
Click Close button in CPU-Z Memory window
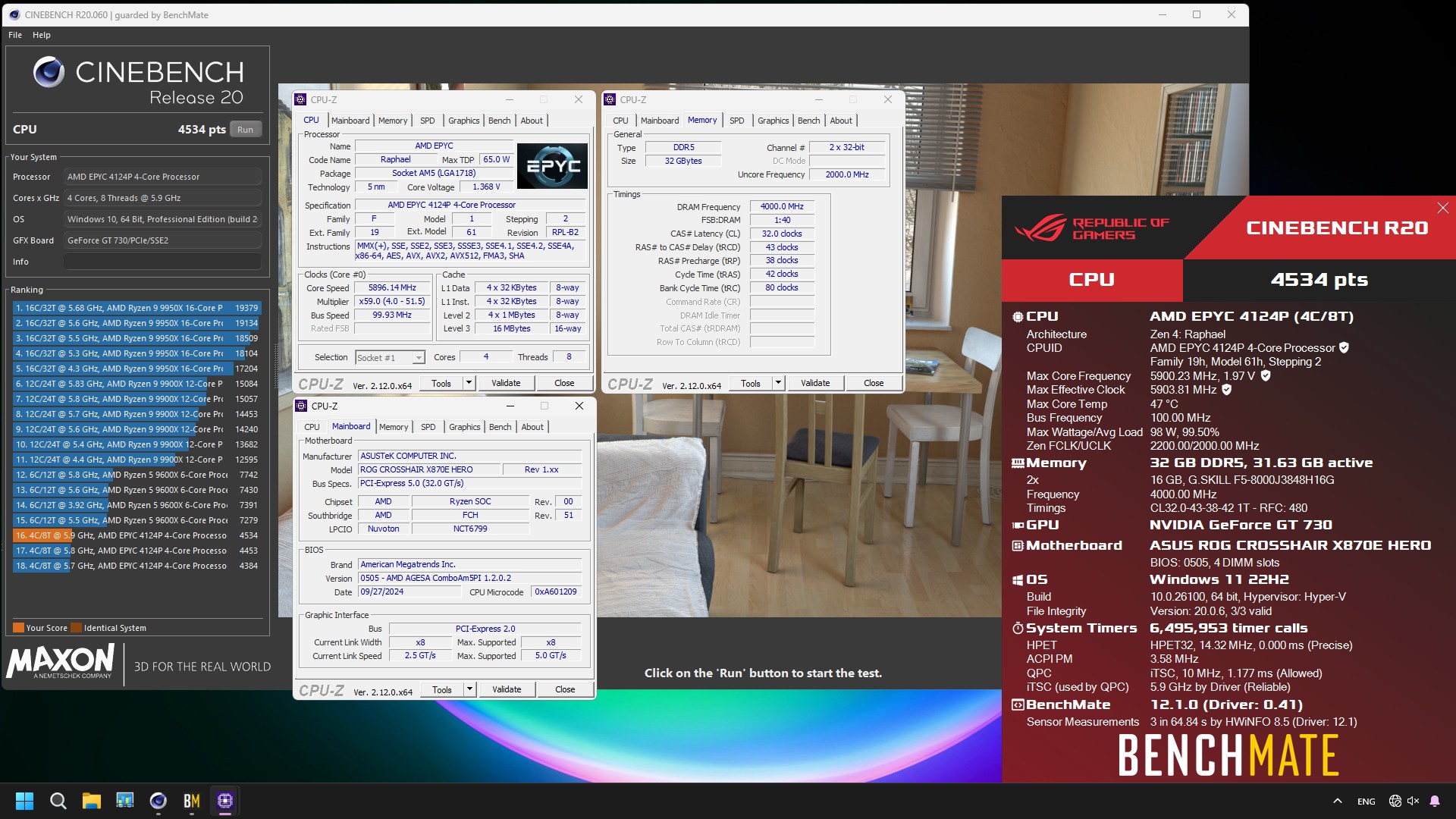[874, 383]
